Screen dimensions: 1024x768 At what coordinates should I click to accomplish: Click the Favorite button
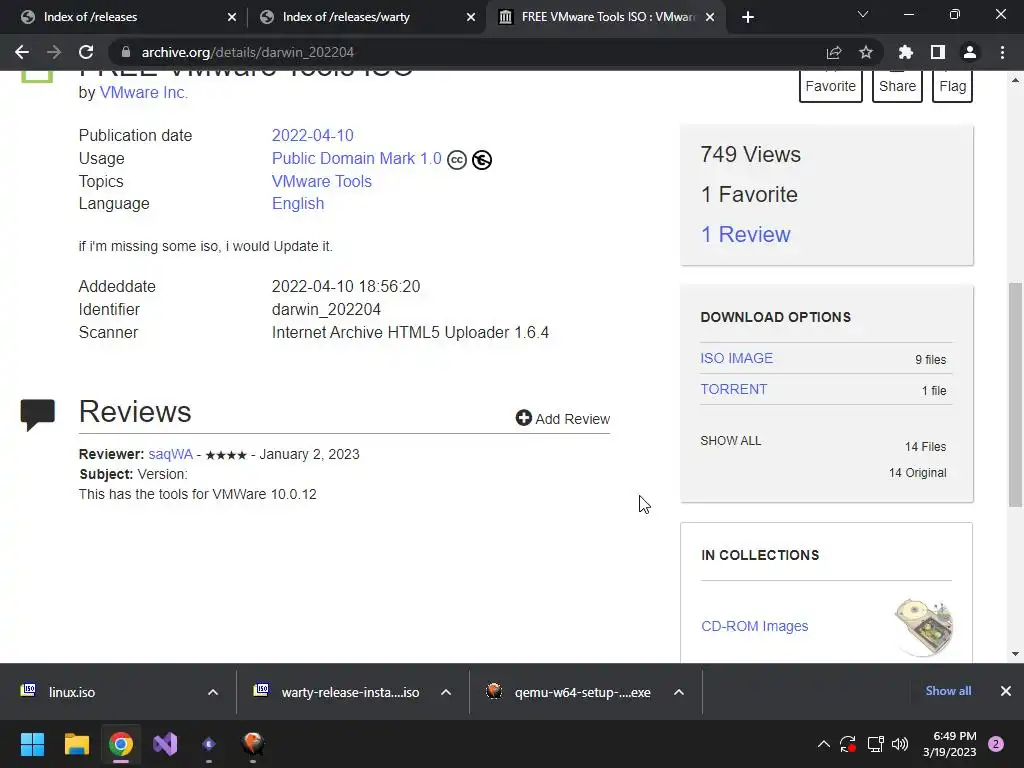(831, 86)
